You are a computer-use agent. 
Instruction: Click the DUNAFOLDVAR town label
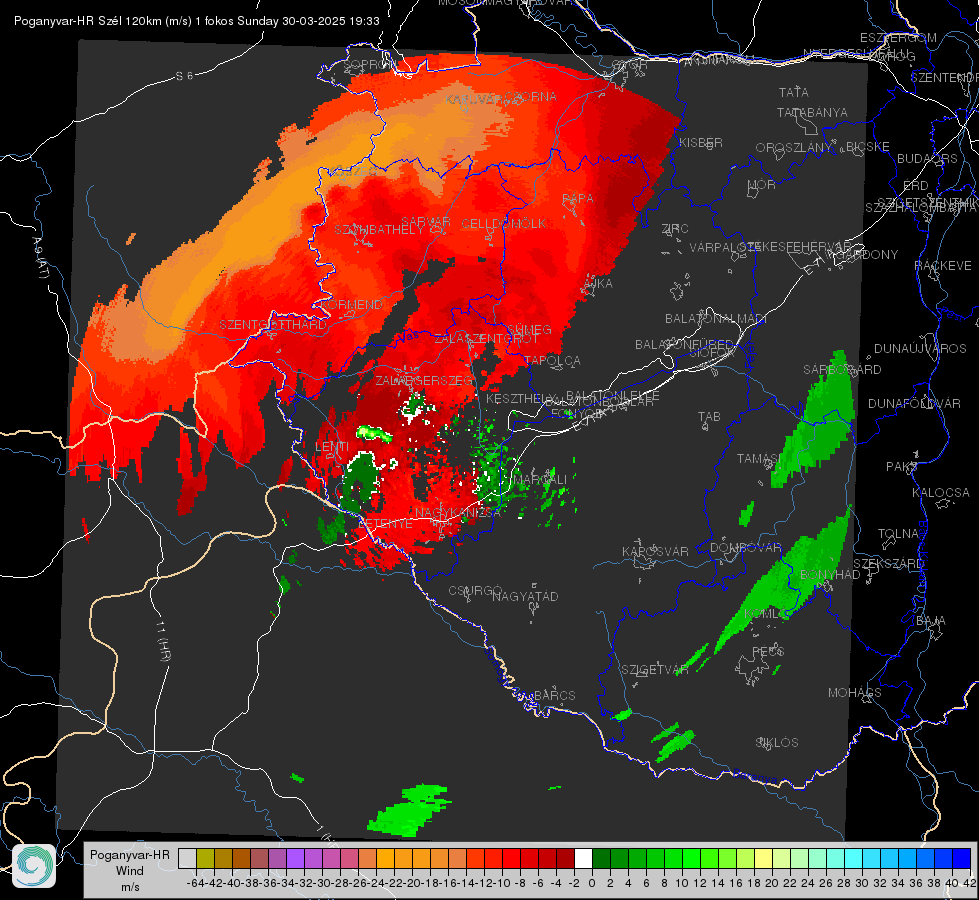914,403
